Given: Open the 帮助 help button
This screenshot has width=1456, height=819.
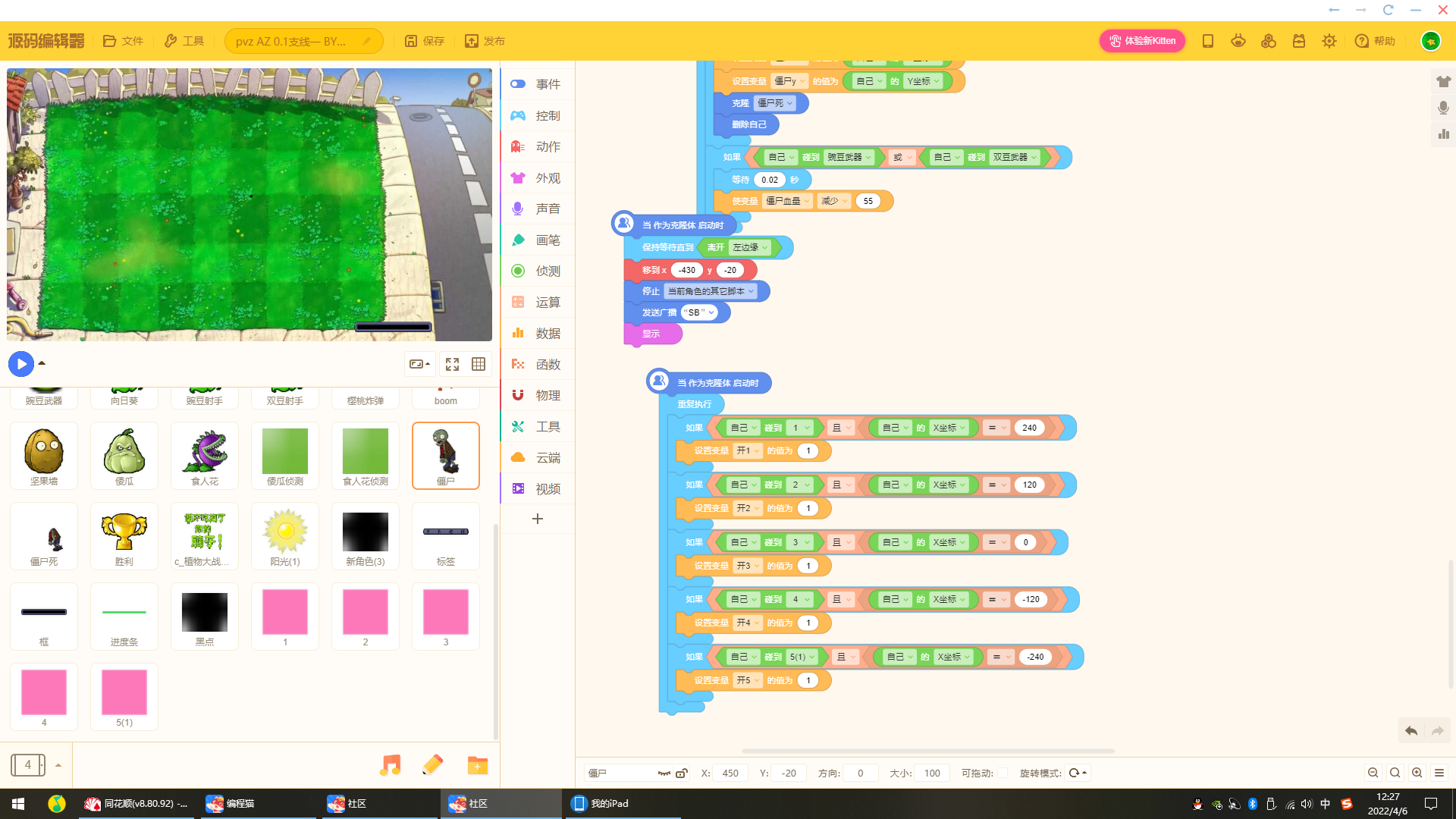Looking at the screenshot, I should pos(1375,41).
